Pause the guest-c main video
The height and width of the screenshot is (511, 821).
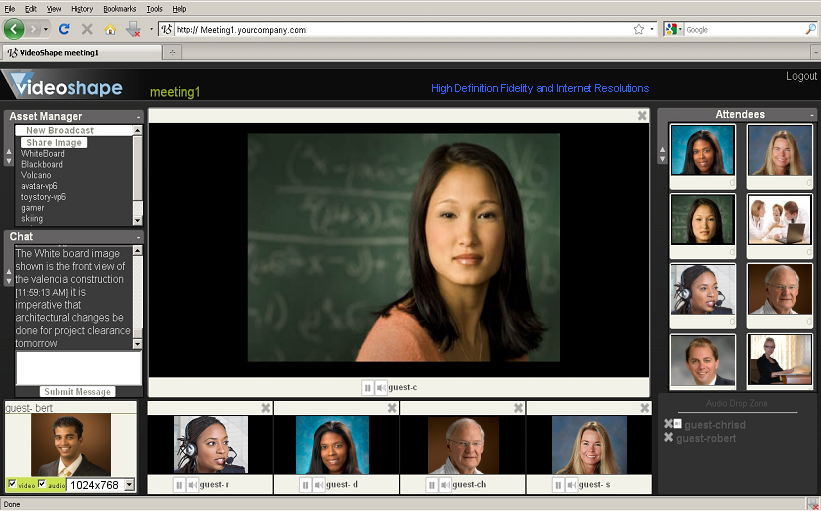368,387
